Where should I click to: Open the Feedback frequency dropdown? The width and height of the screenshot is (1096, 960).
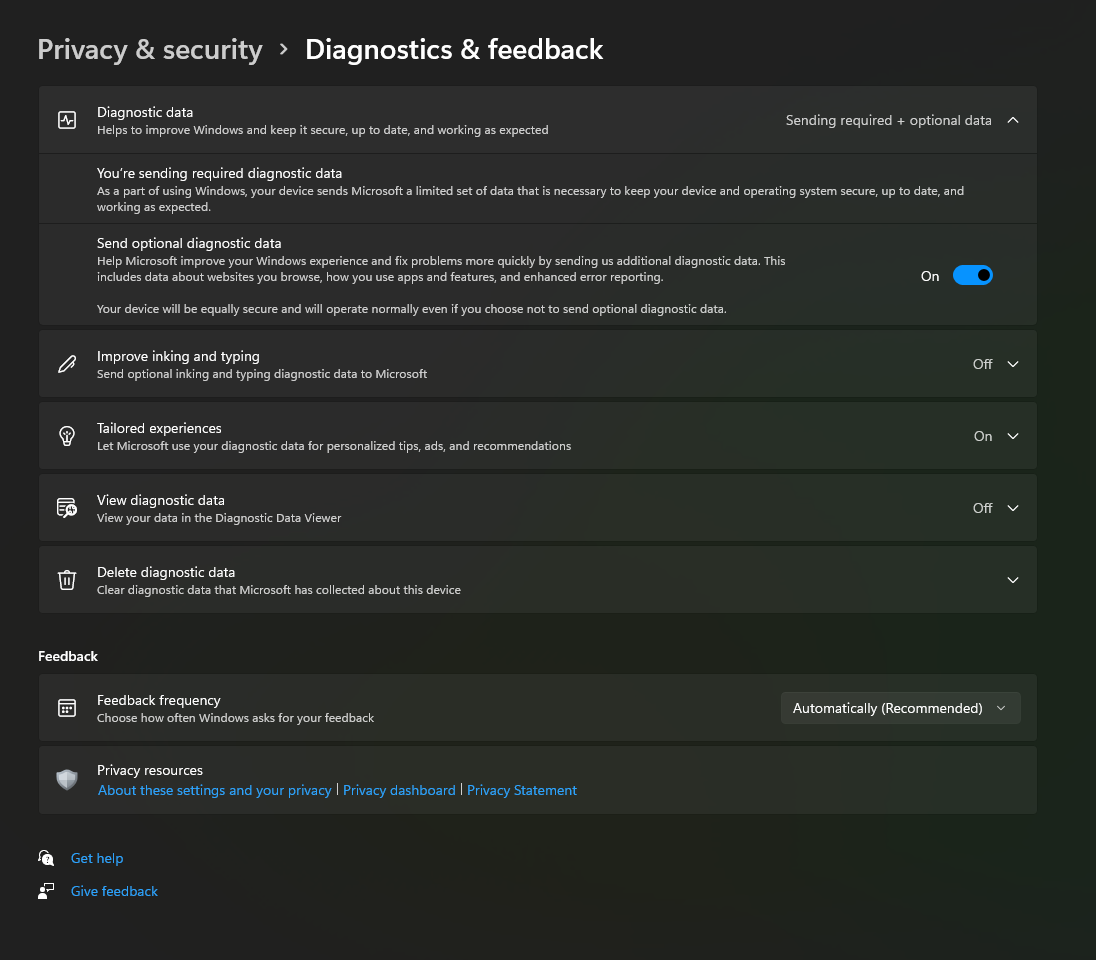pos(900,708)
